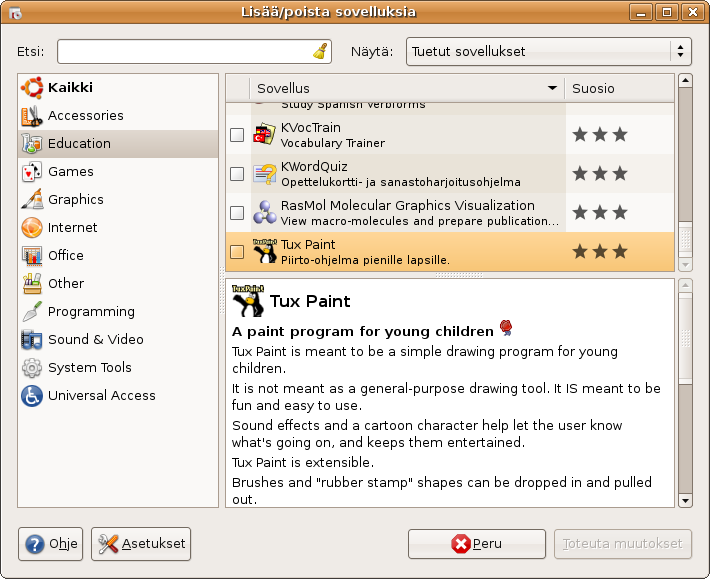Click KVocTrain three-star rating
The height and width of the screenshot is (579, 710).
tap(600, 134)
